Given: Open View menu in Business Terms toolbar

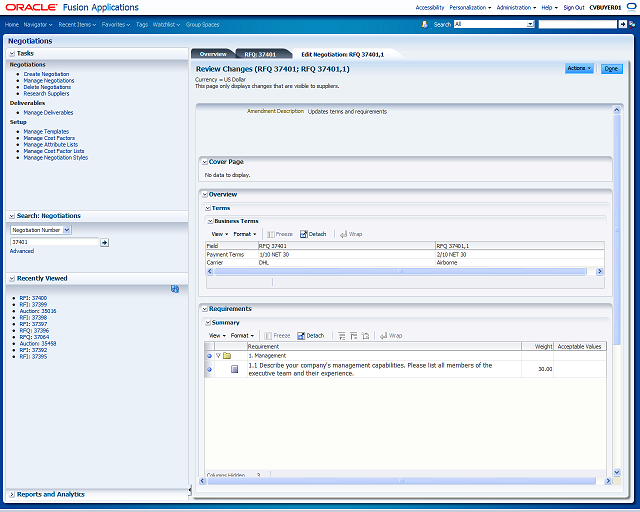Looking at the screenshot, I should click(220, 234).
